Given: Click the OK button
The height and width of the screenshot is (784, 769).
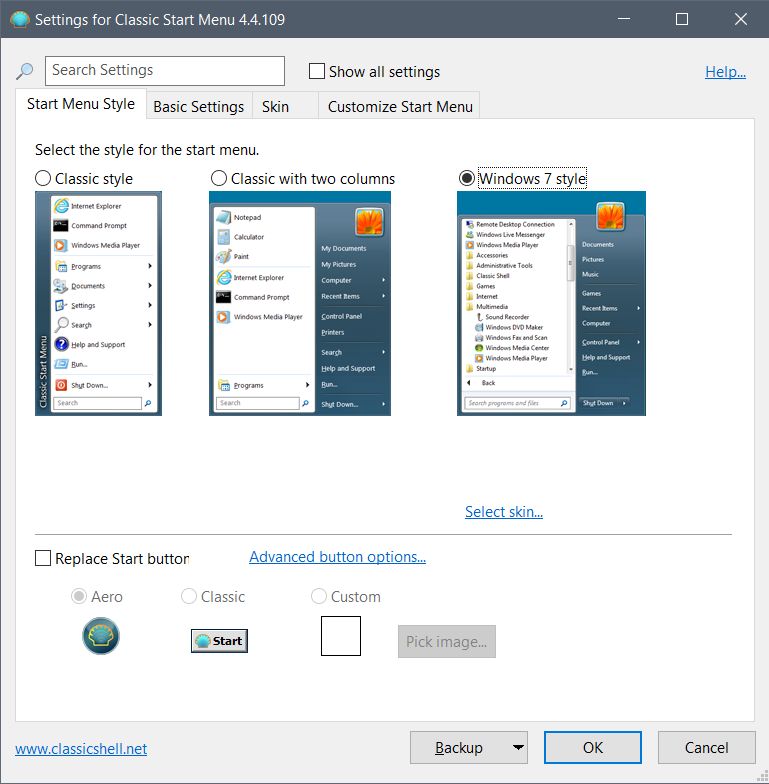Looking at the screenshot, I should coord(593,748).
